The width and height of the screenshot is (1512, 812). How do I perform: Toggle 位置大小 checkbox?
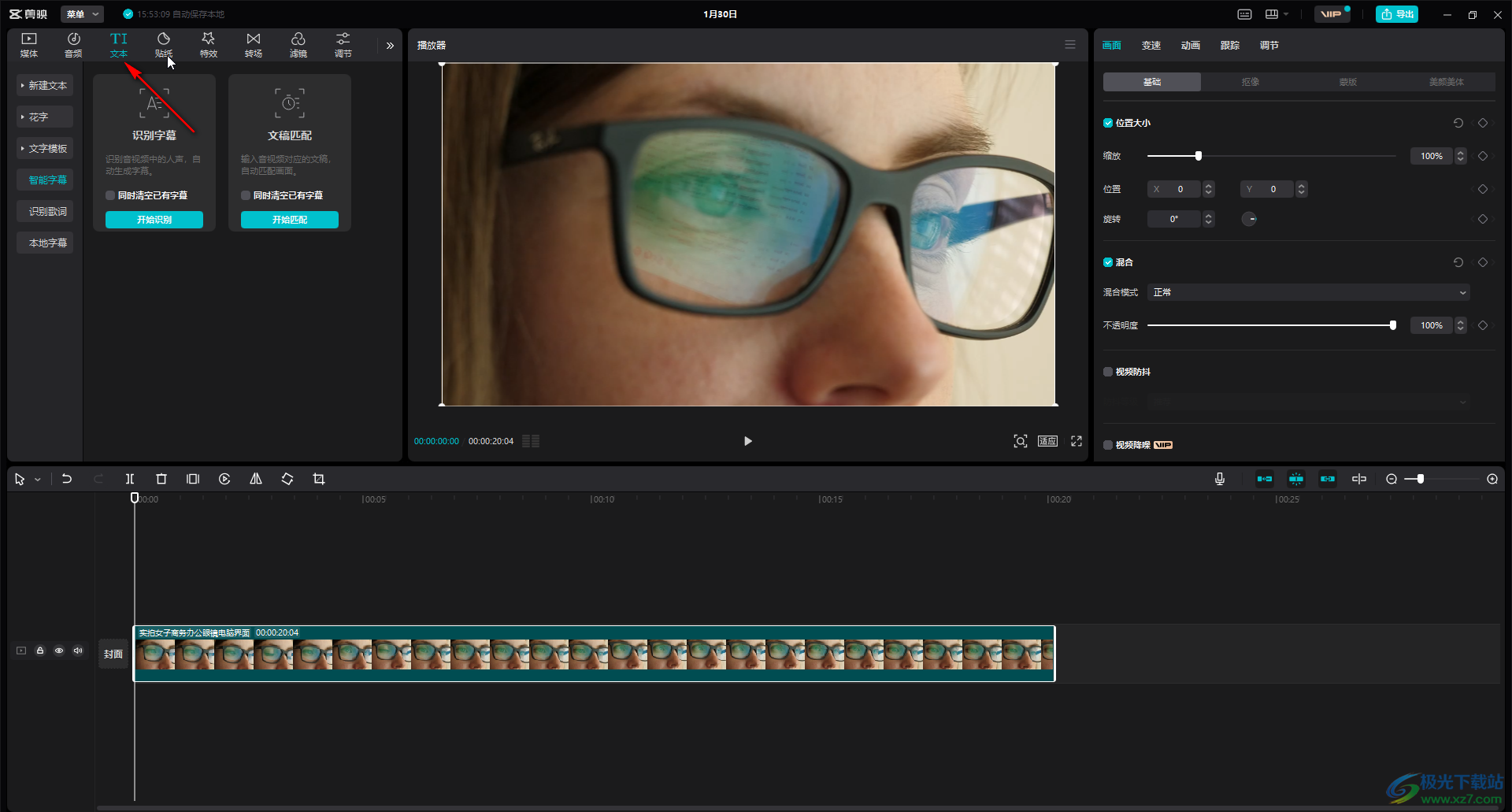click(1108, 123)
